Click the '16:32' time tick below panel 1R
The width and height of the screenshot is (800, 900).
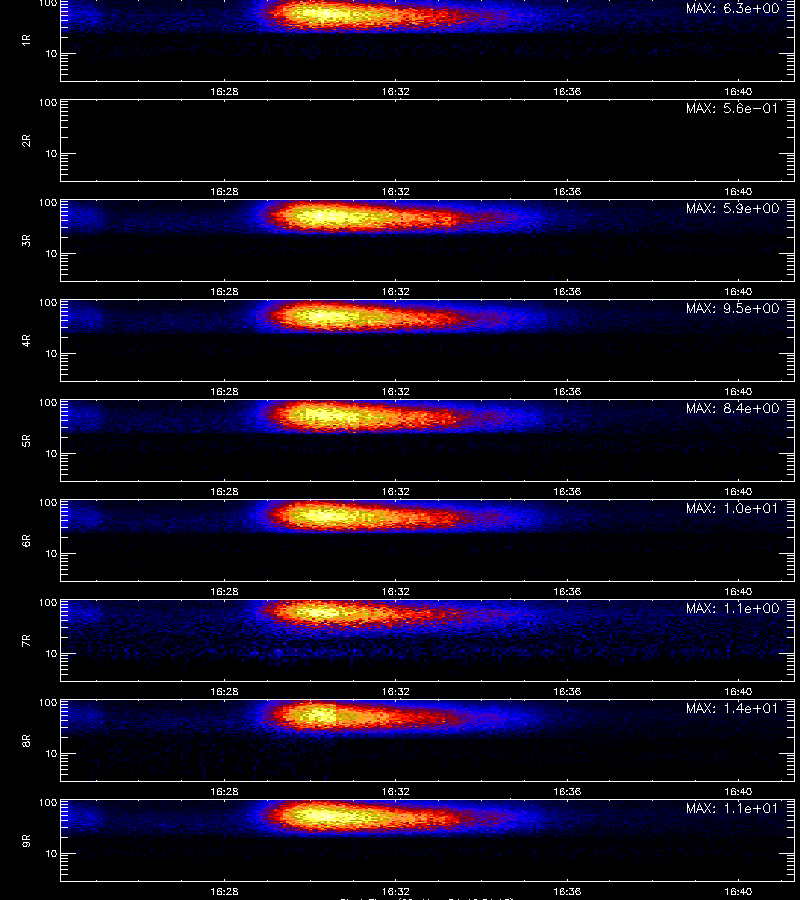(395, 91)
